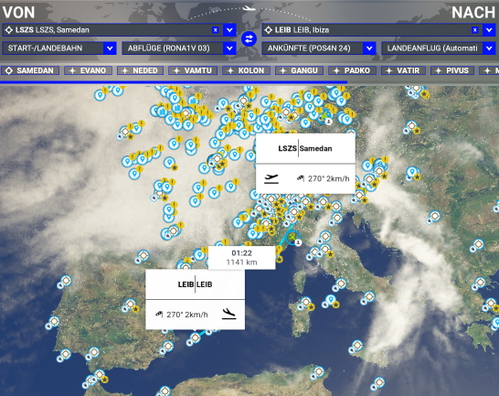Select the SAMEDAN waypoint
499x396 pixels.
click(x=30, y=70)
